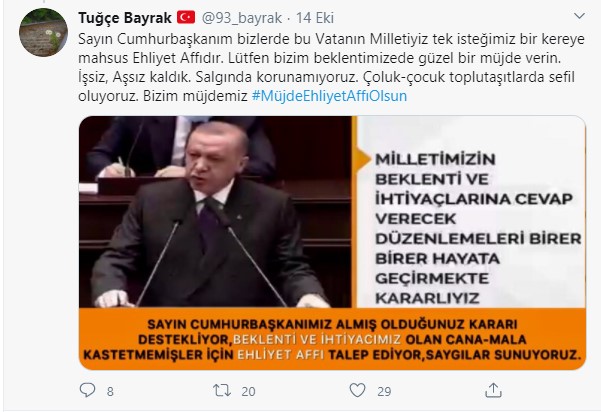Viewport: 601px width, 412px height.
Task: Open the share tweet upload icon
Action: (493, 390)
